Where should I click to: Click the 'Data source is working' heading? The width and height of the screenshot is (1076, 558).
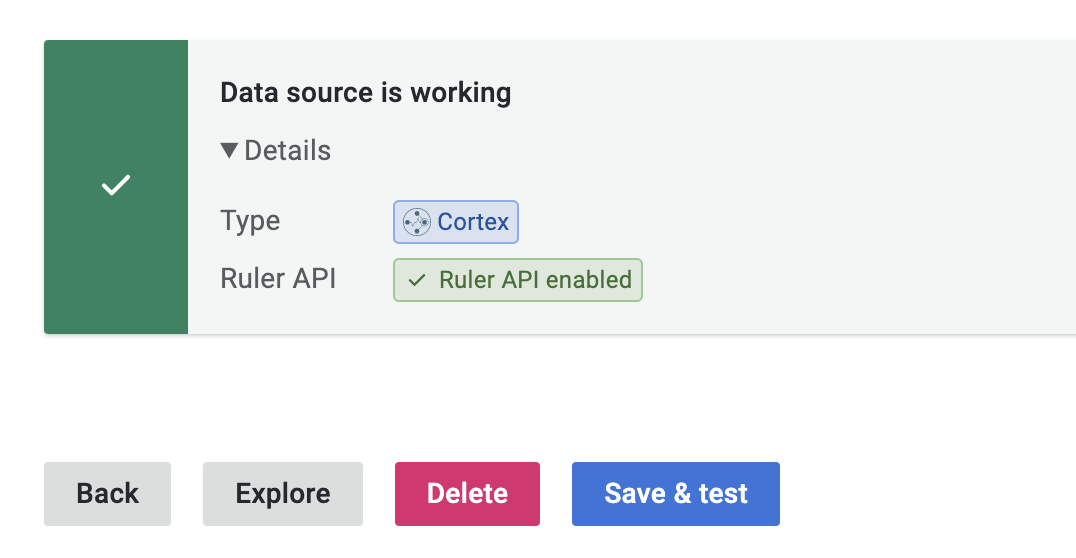tap(365, 93)
